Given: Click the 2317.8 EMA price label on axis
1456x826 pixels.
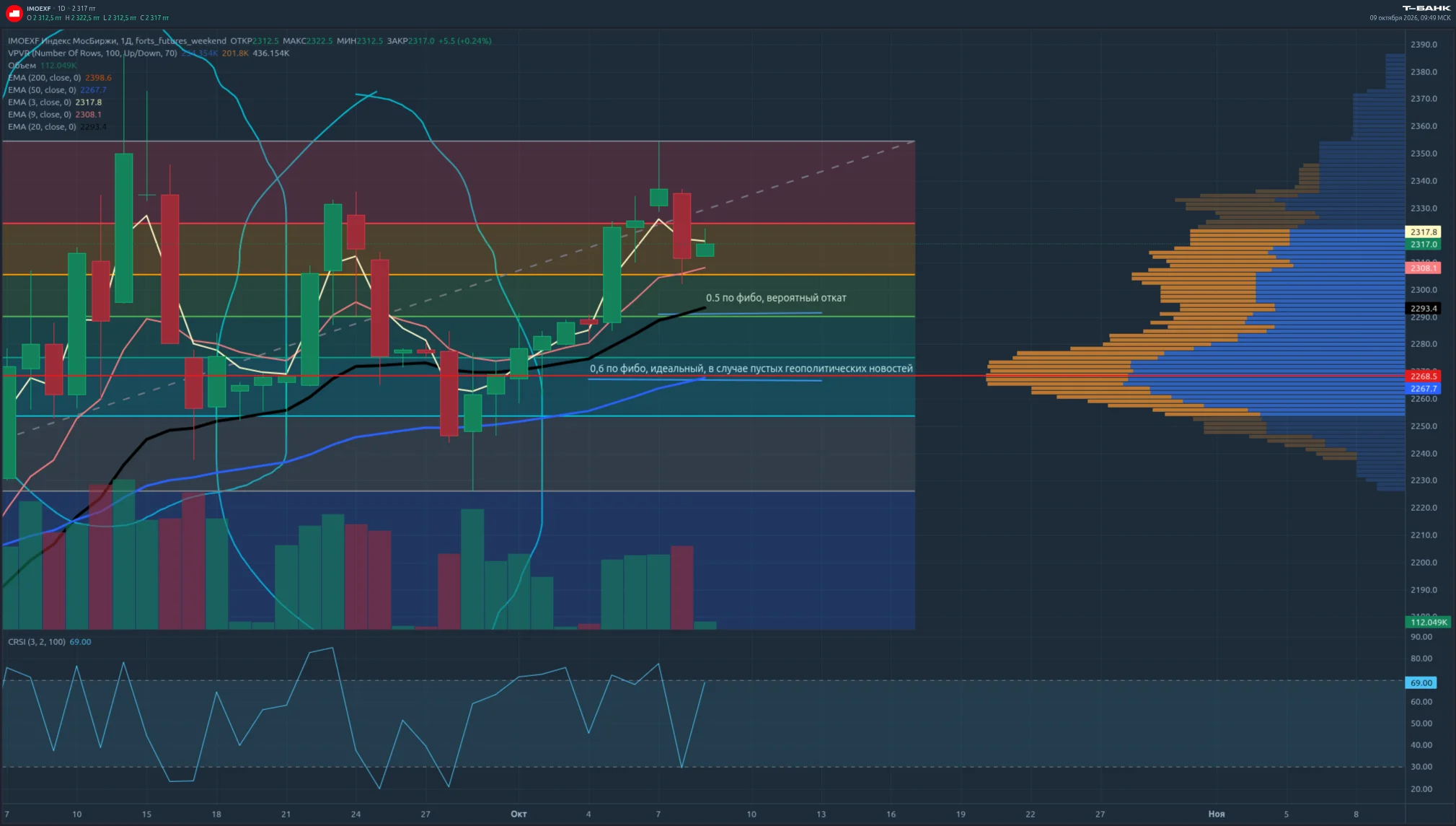Looking at the screenshot, I should [1423, 232].
